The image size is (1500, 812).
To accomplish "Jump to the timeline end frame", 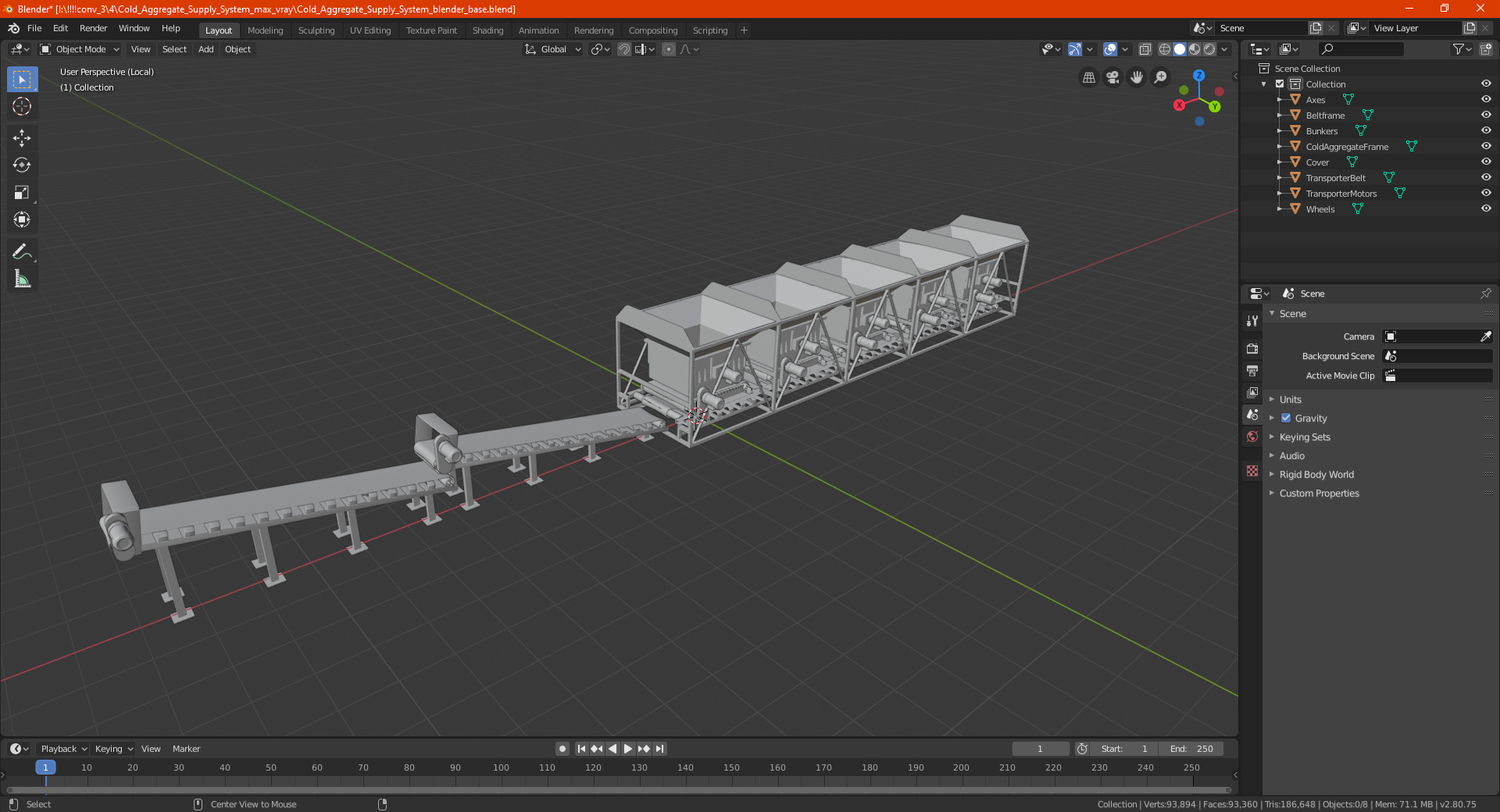I will pyautogui.click(x=660, y=749).
